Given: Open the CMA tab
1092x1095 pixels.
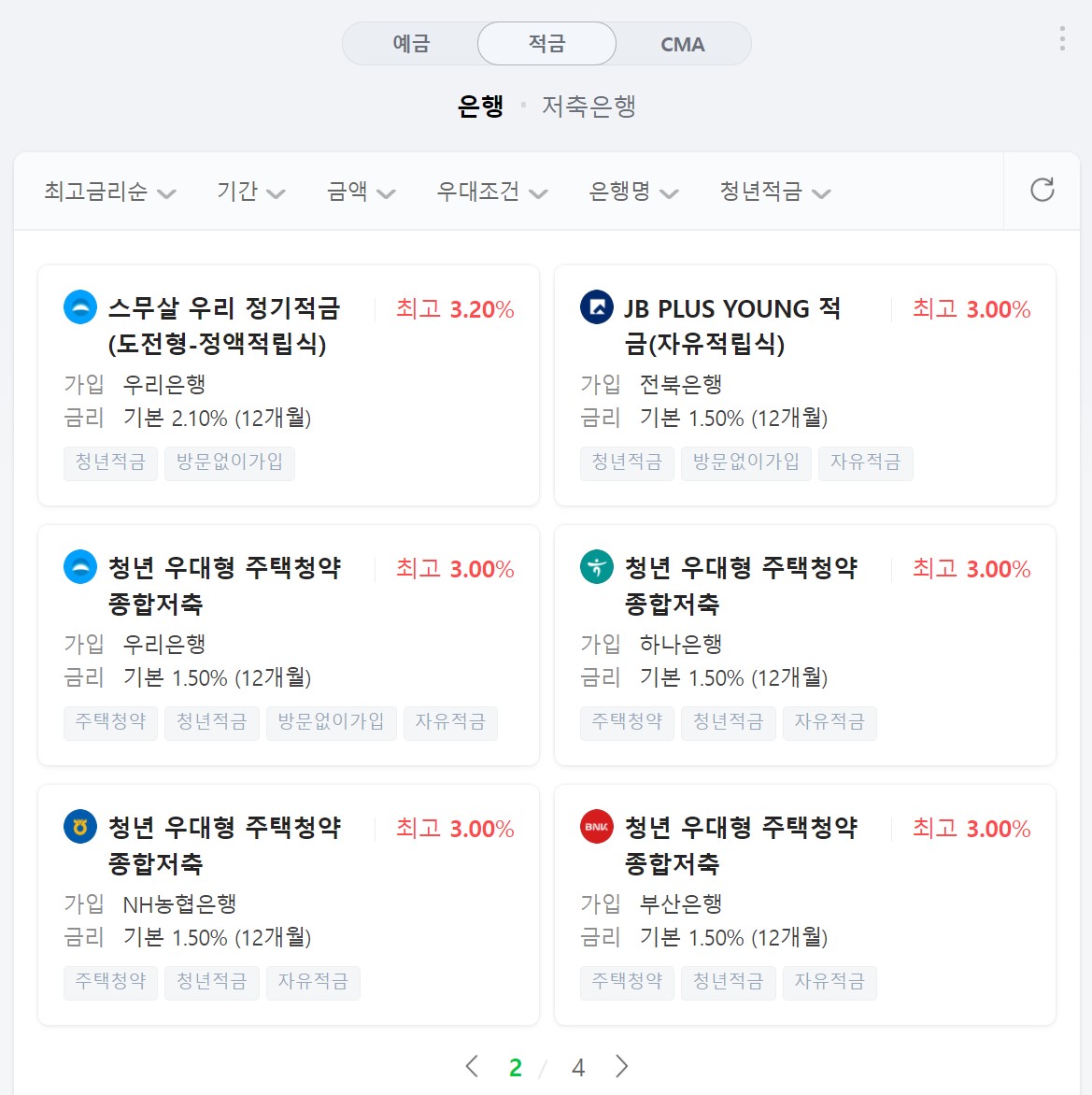Looking at the screenshot, I should coord(683,43).
